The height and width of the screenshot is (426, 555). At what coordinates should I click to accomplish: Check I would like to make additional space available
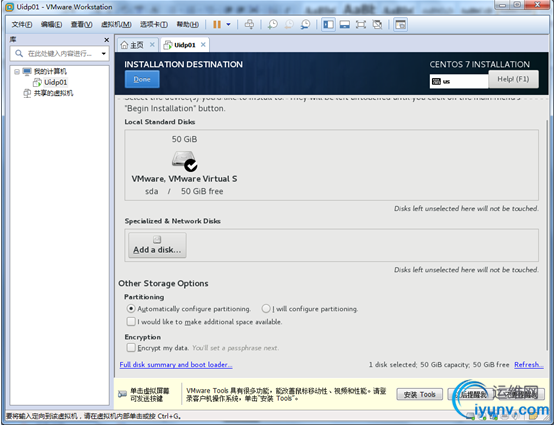[x=131, y=322]
